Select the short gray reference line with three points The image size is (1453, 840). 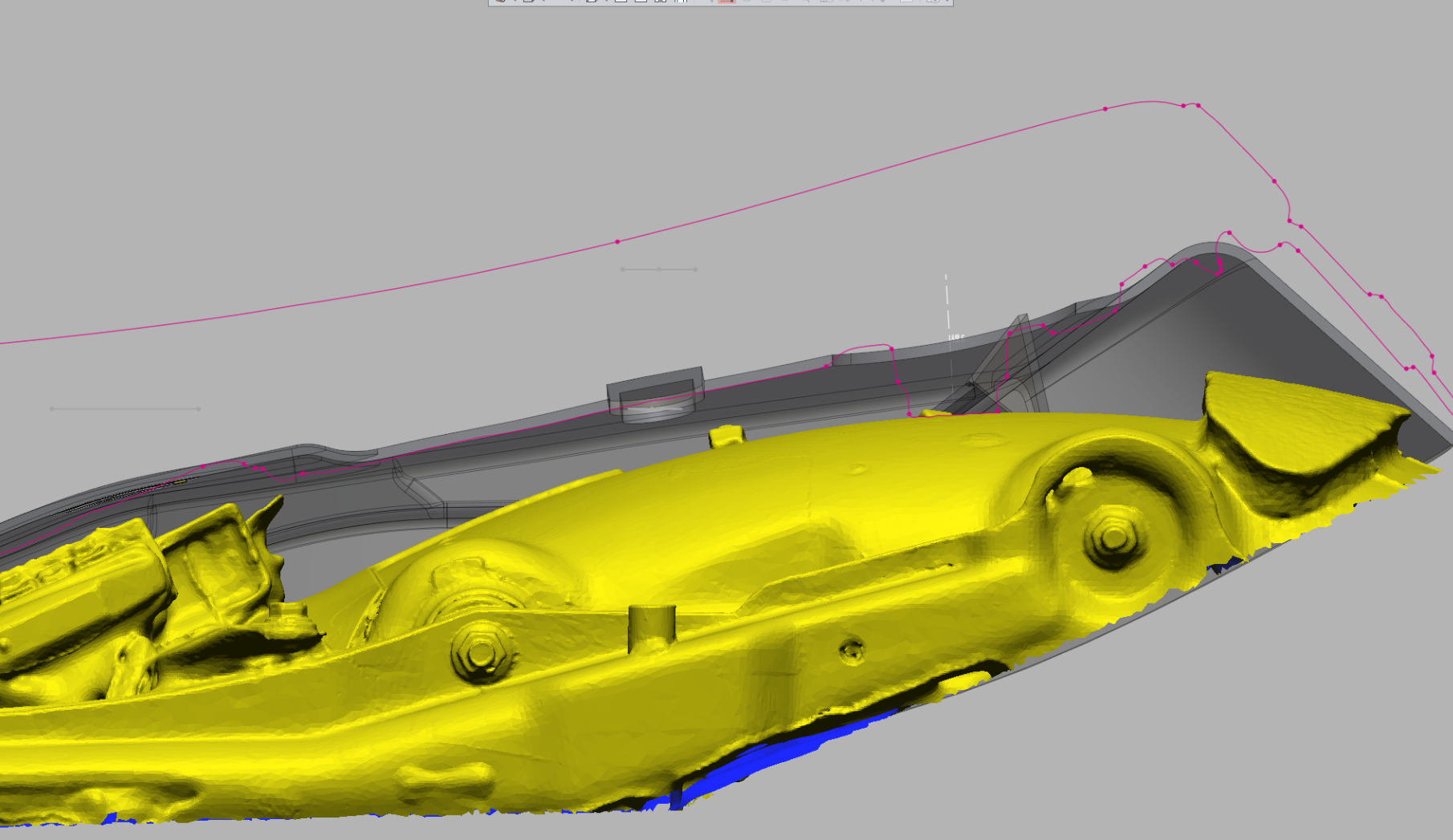pyautogui.click(x=659, y=270)
